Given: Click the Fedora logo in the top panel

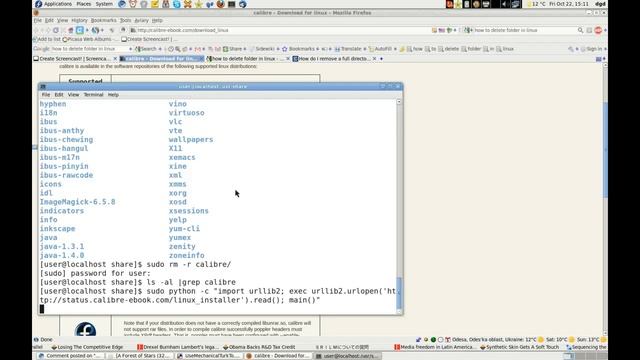Looking at the screenshot, I should pos(38,4).
